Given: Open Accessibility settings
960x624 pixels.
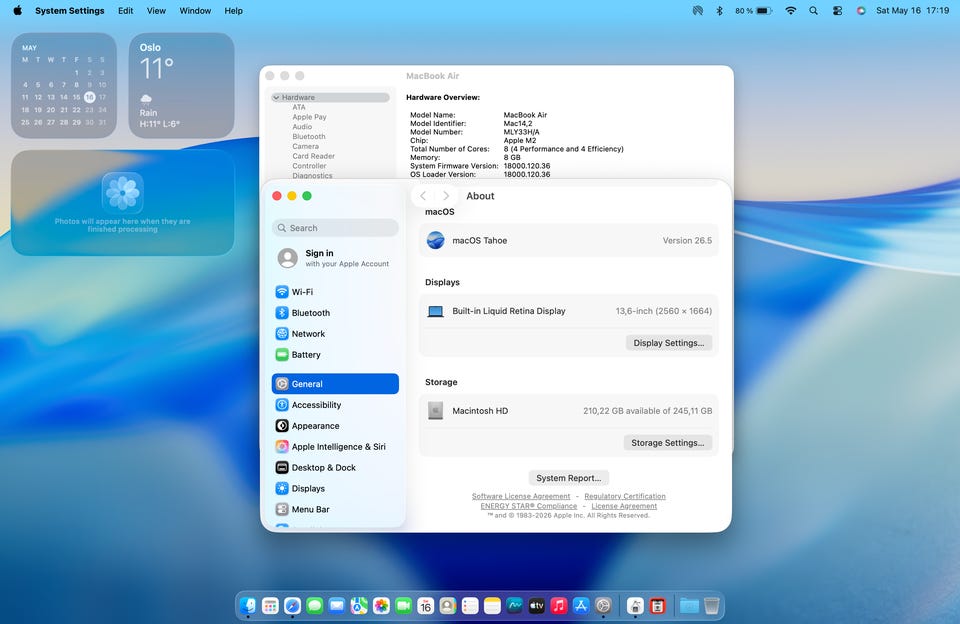Looking at the screenshot, I should (335, 405).
